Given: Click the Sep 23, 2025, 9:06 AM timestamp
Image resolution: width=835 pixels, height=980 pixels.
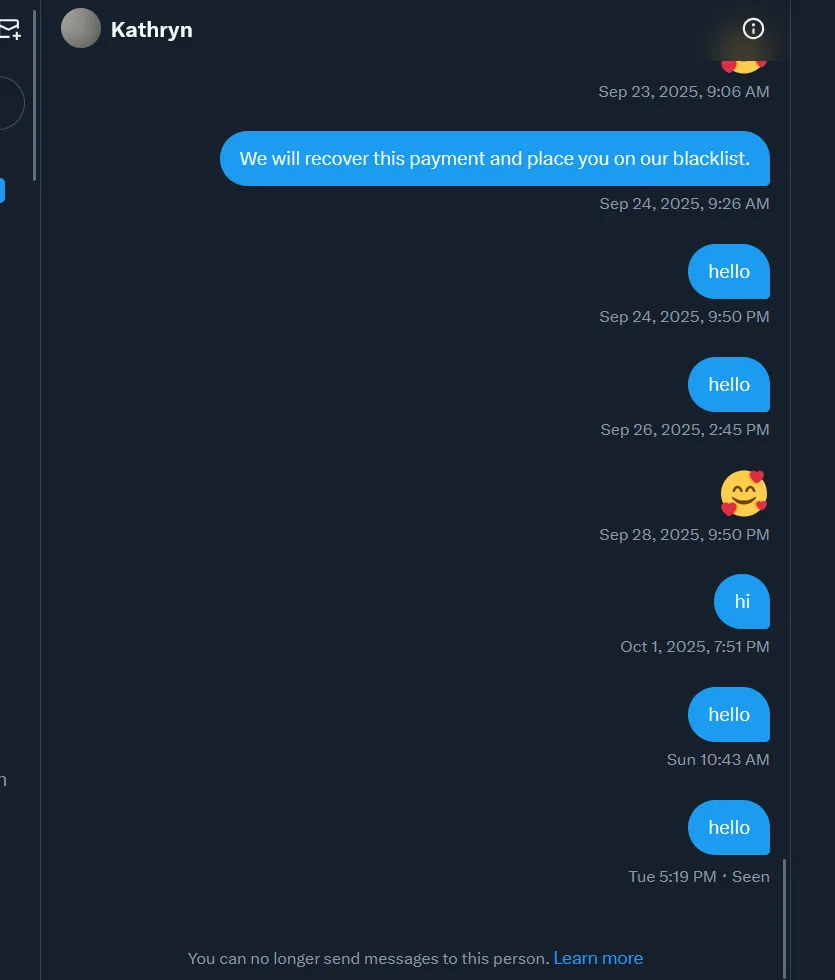Looking at the screenshot, I should tap(684, 92).
